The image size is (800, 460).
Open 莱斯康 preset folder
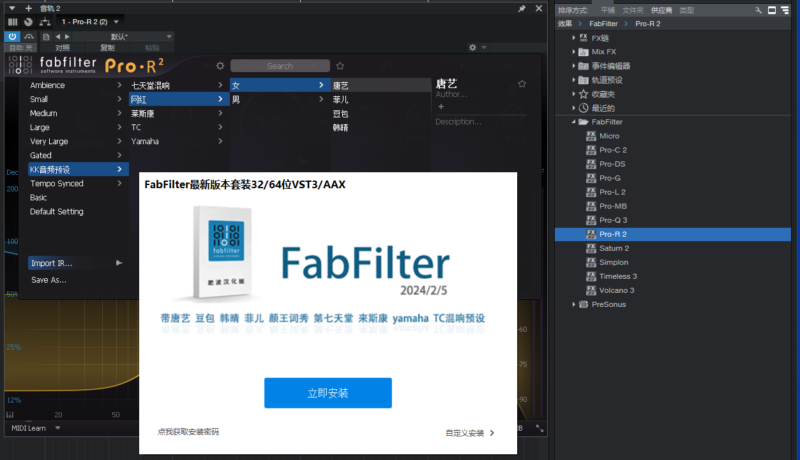tap(177, 113)
